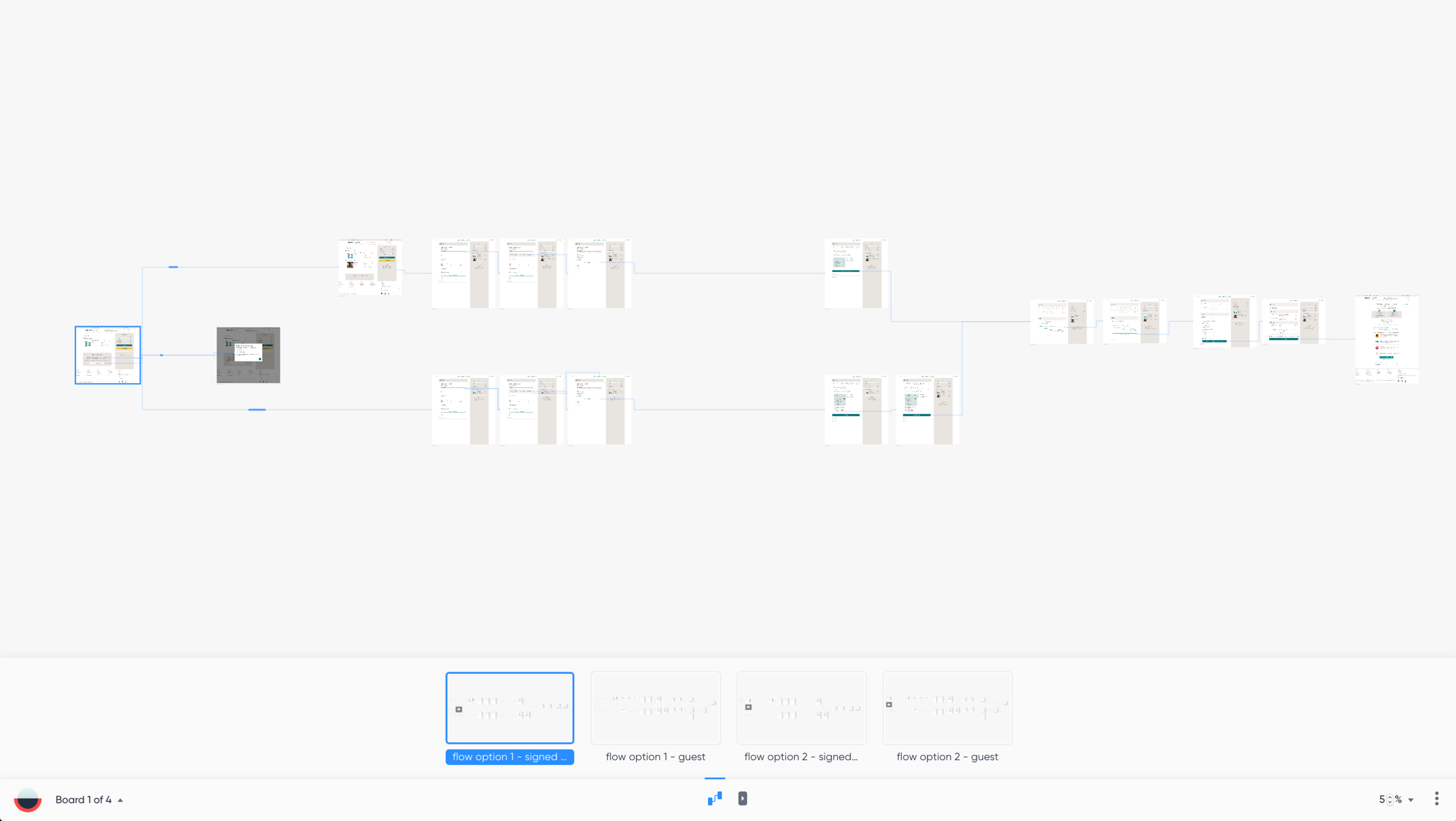This screenshot has width=1456, height=821.
Task: Click the lower branch connector handle
Action: click(257, 410)
